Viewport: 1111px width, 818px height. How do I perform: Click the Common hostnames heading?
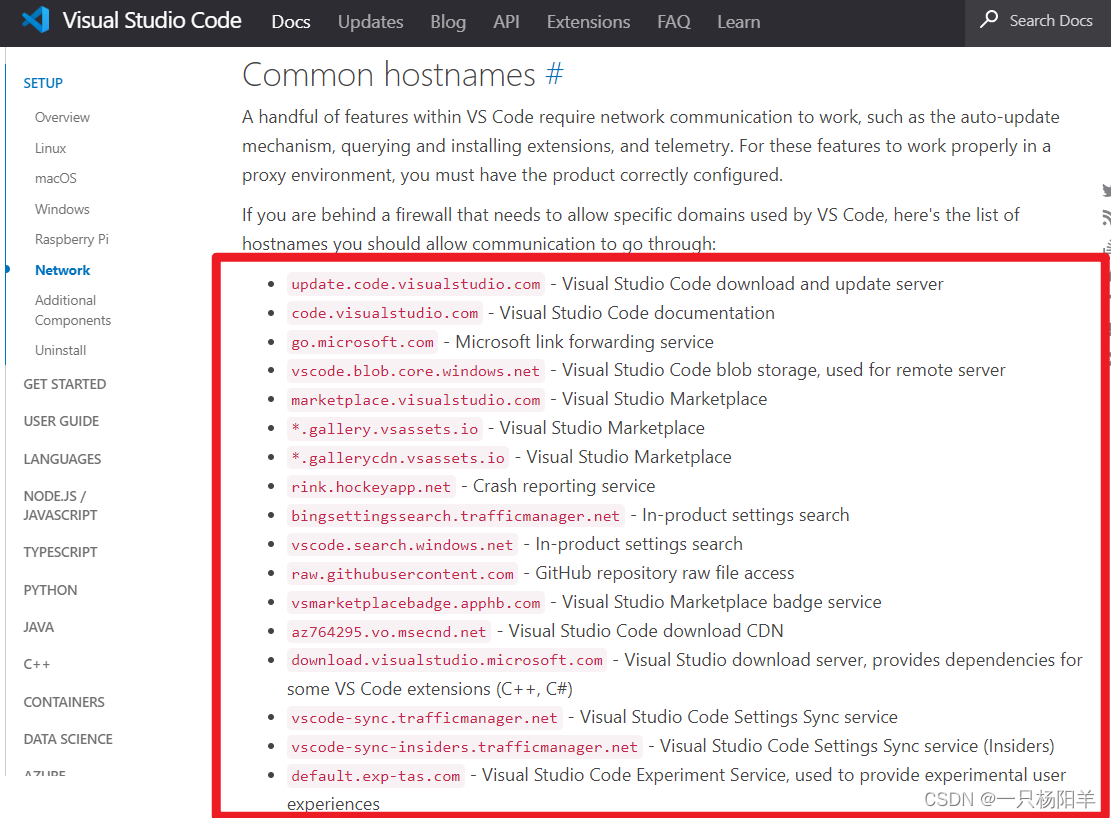388,74
